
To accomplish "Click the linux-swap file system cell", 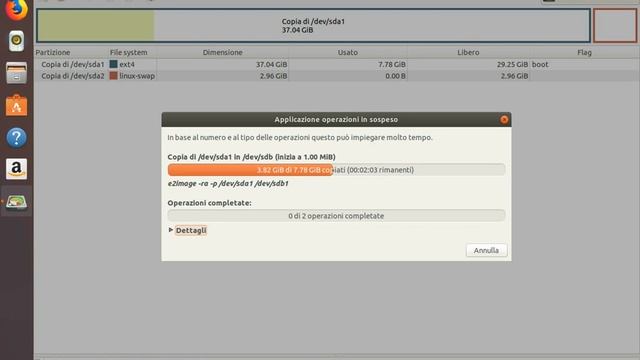I will [x=132, y=76].
